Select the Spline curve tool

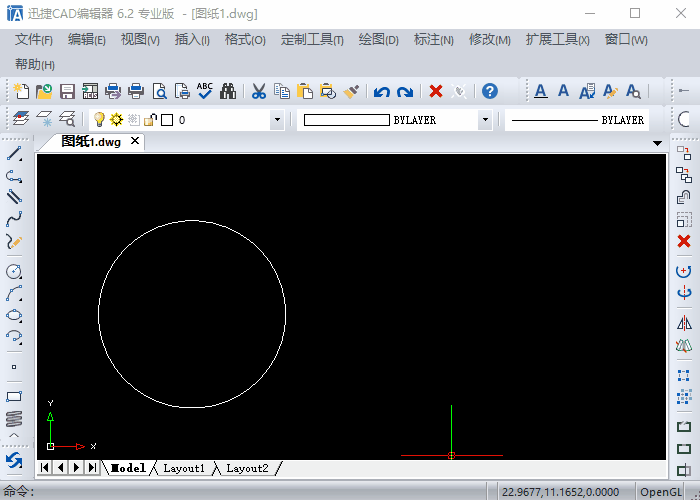click(x=14, y=219)
